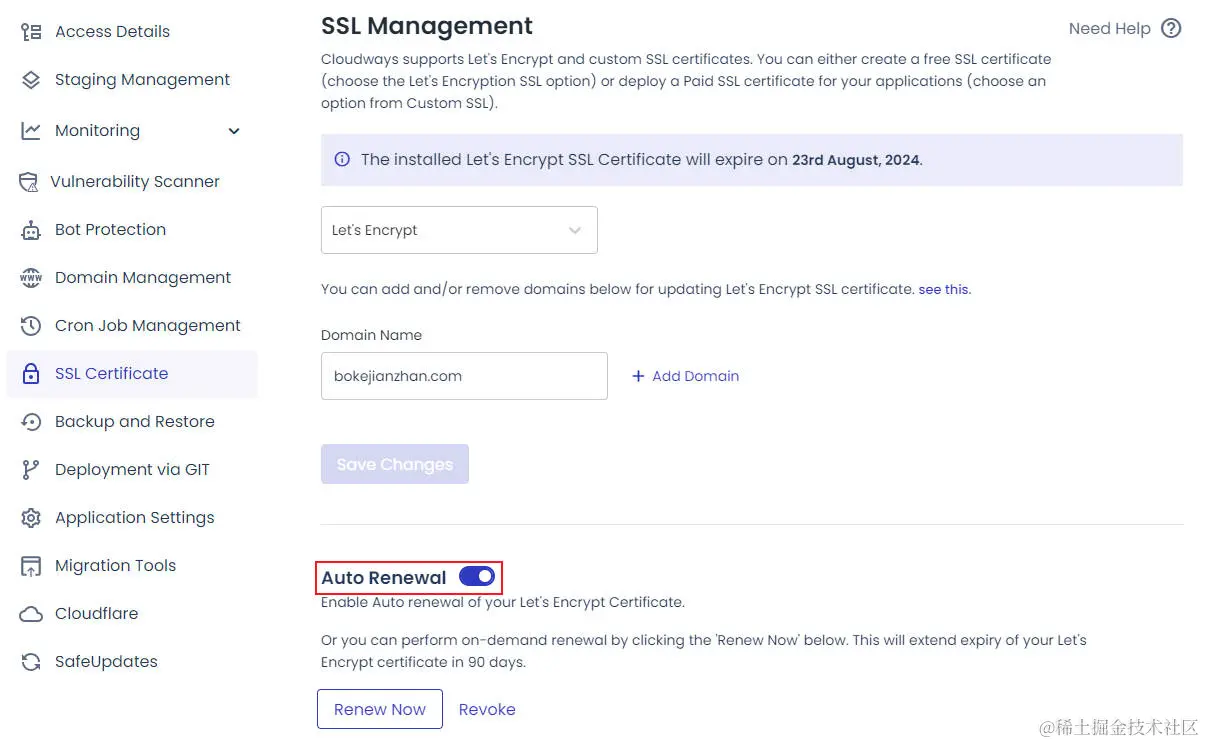Image resolution: width=1205 pixels, height=744 pixels.
Task: Click the Need Help question mark icon
Action: pyautogui.click(x=1171, y=29)
